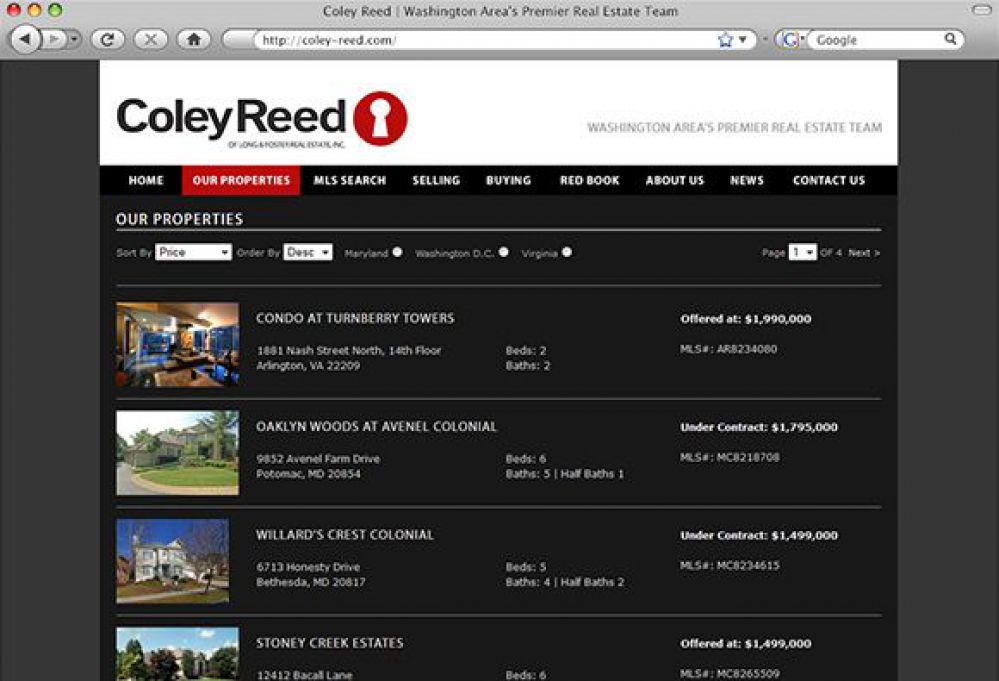Expand the Sort By Price dropdown

point(193,252)
